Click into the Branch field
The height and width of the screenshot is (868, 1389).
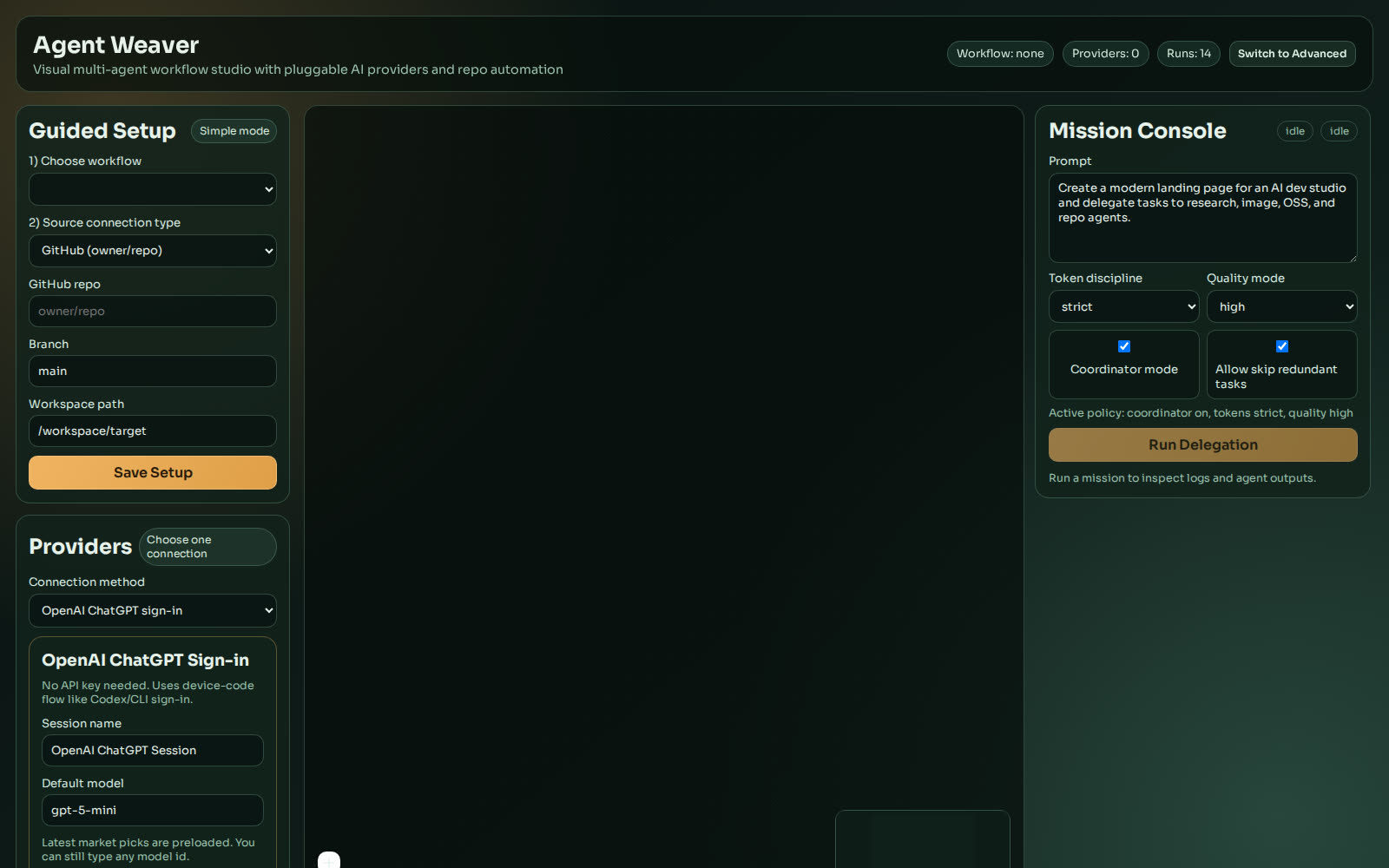[153, 371]
